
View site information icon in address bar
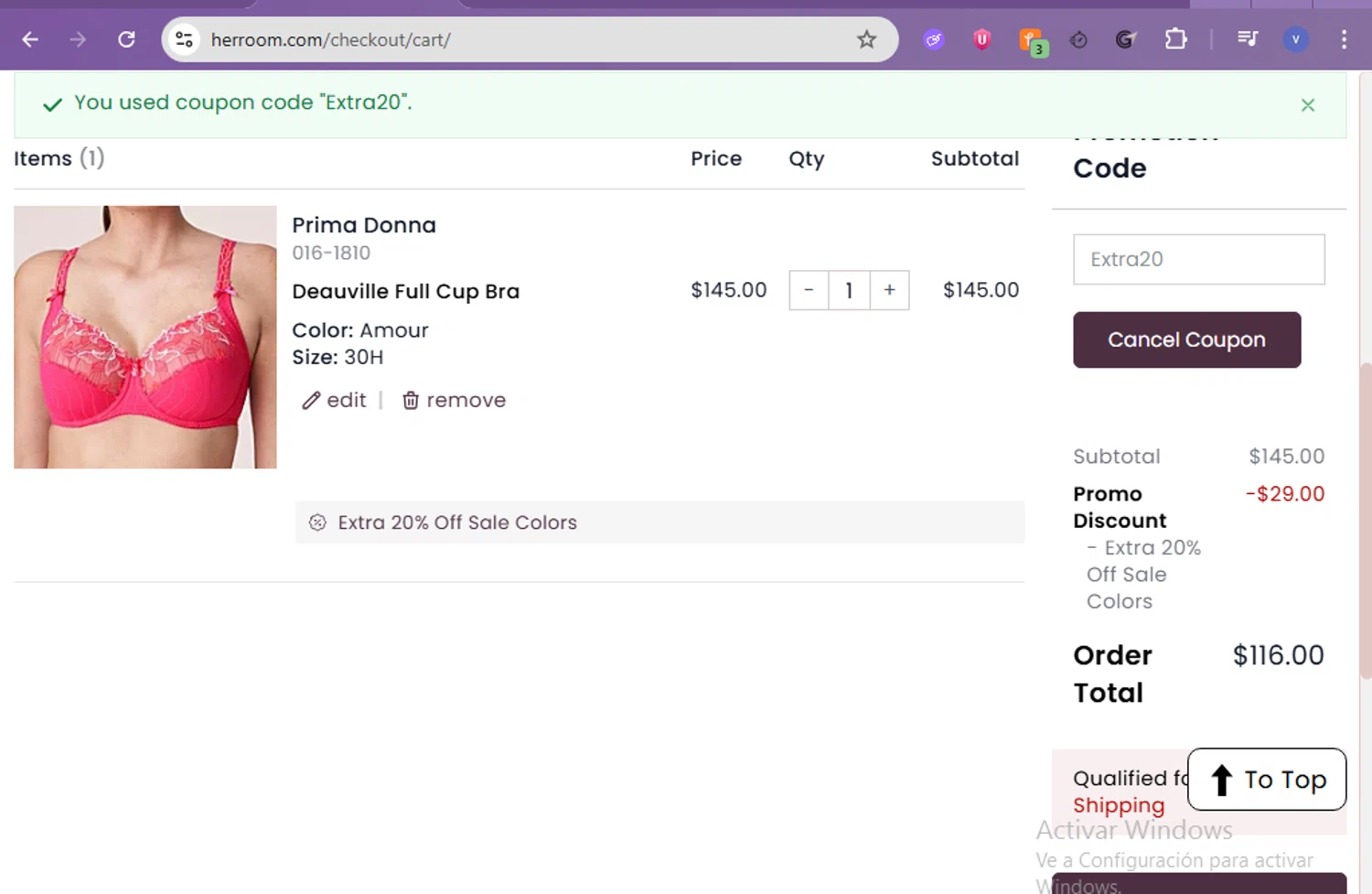[x=185, y=39]
